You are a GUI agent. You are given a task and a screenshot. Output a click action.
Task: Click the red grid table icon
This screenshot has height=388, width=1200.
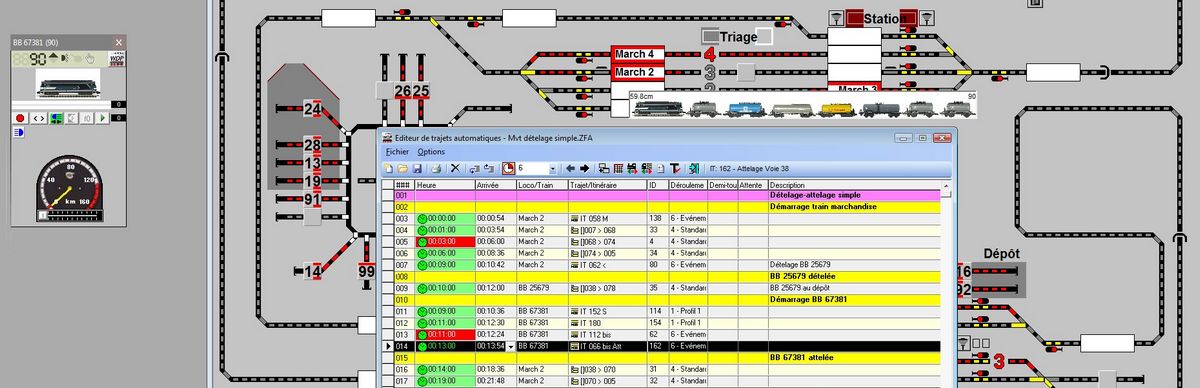tap(618, 169)
